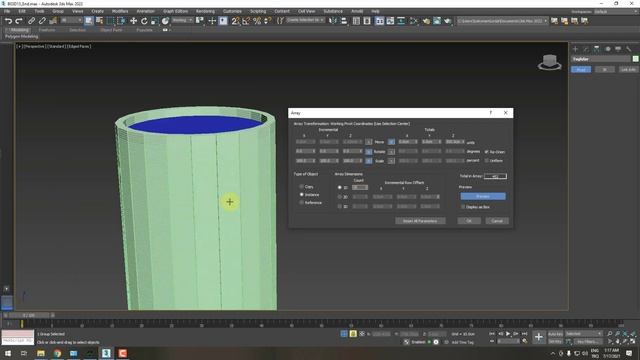Screen dimensions: 640x360
Task: Click the Preview button in Array dialog
Action: [483, 196]
